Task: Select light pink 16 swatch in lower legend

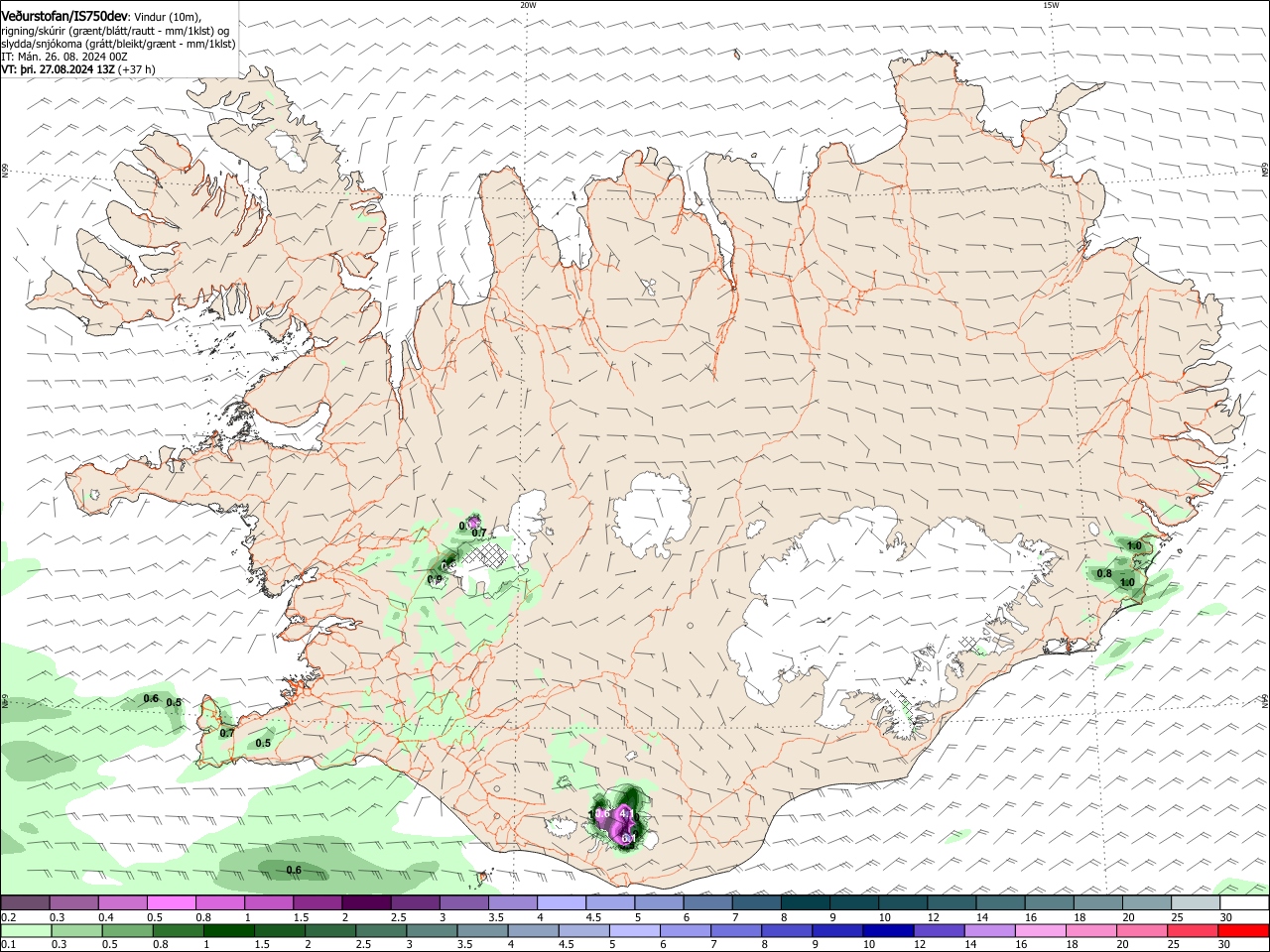Action: click(x=1041, y=931)
